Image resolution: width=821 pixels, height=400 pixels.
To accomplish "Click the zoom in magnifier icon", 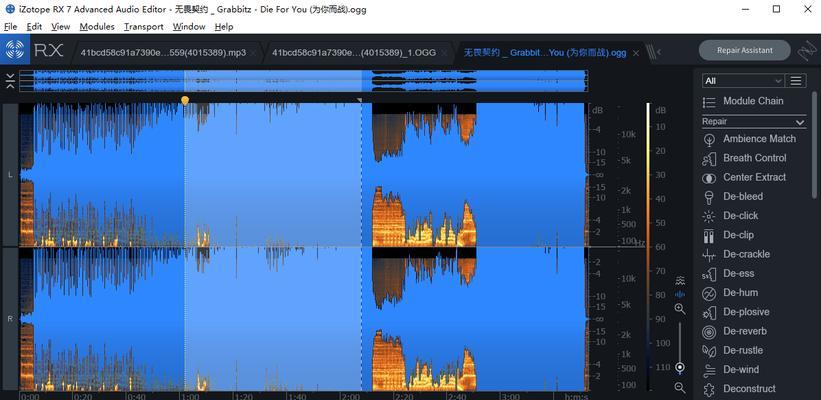I will point(680,309).
